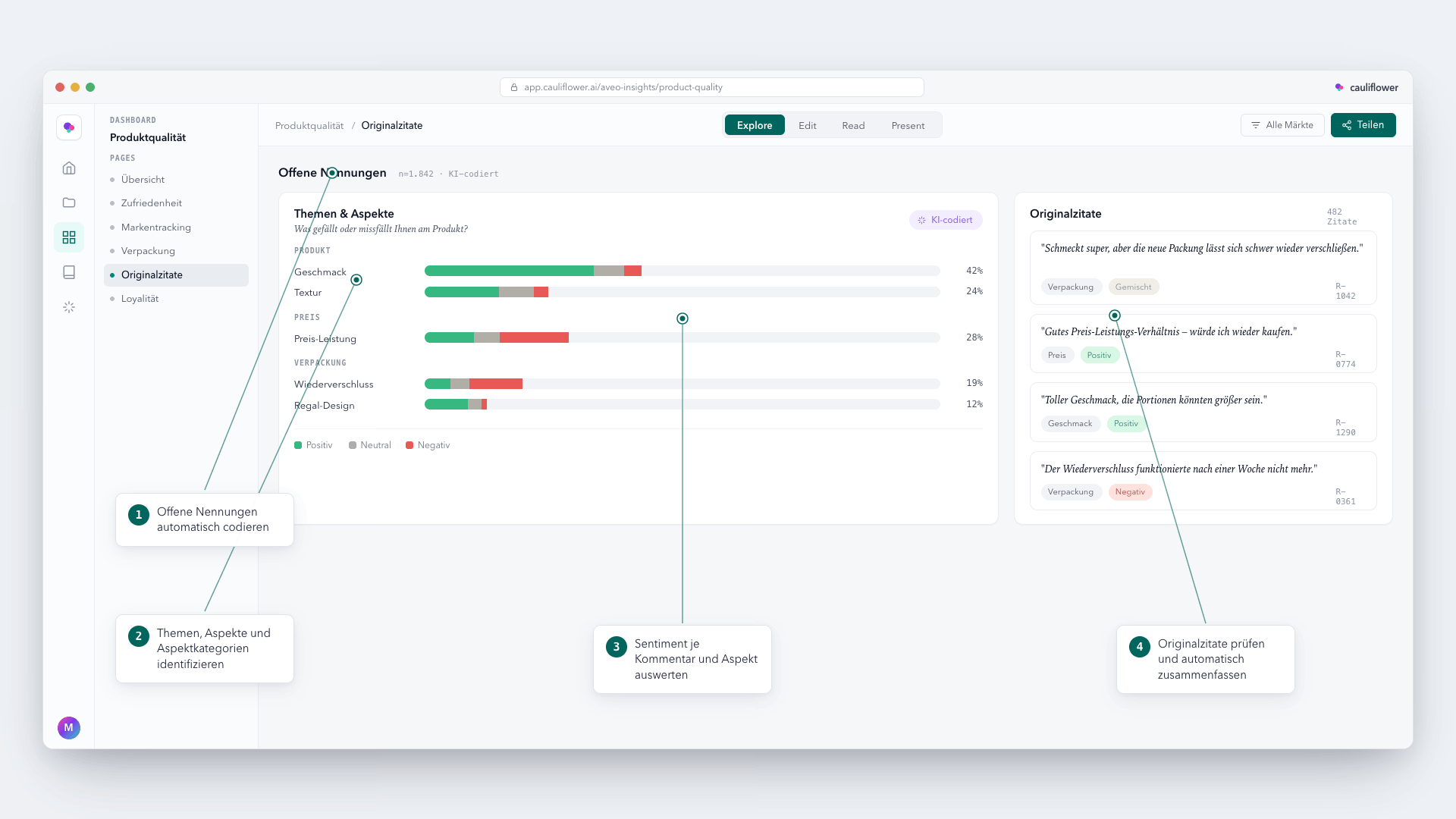The height and width of the screenshot is (819, 1456).
Task: Open the home icon in sidebar
Action: tap(69, 168)
